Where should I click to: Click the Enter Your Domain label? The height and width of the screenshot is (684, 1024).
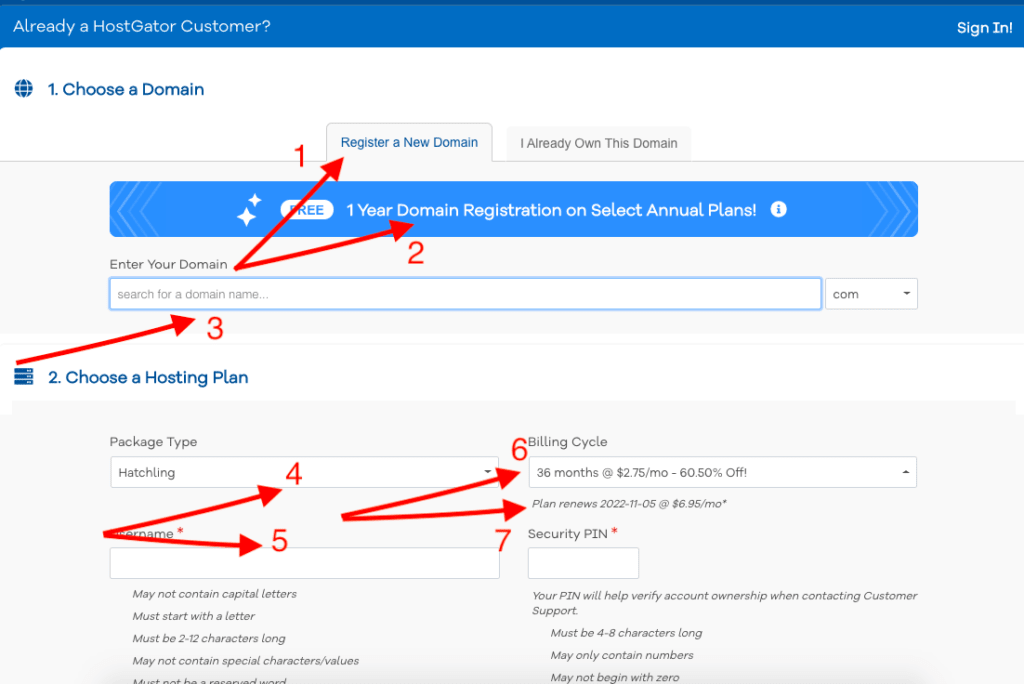[168, 264]
